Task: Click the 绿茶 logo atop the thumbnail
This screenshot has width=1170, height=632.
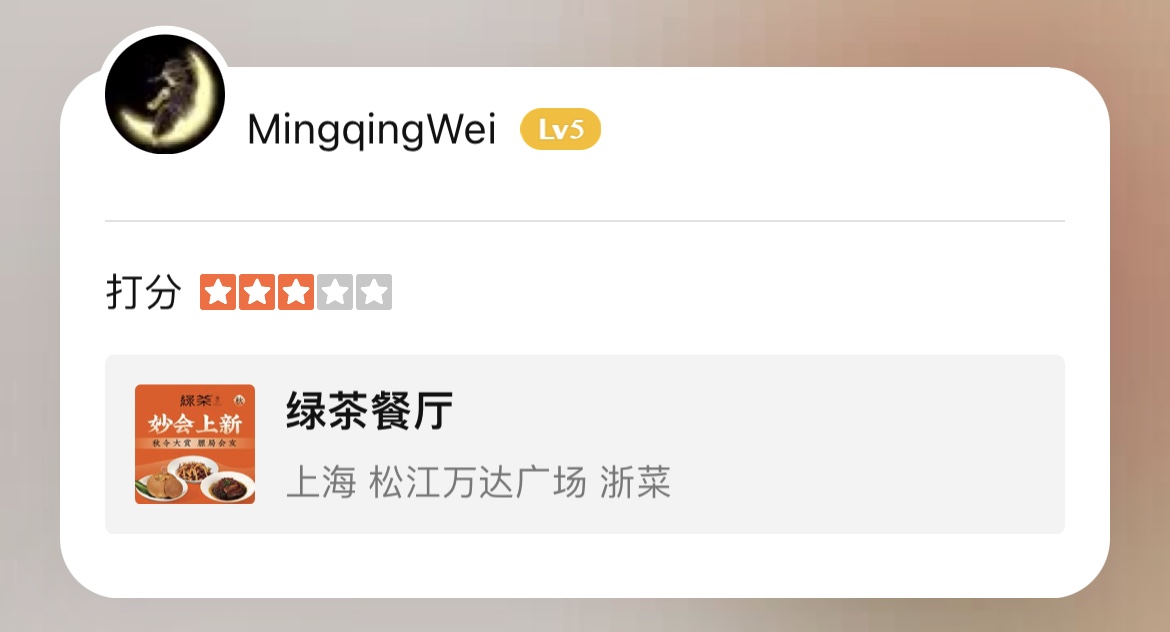Action: [196, 400]
